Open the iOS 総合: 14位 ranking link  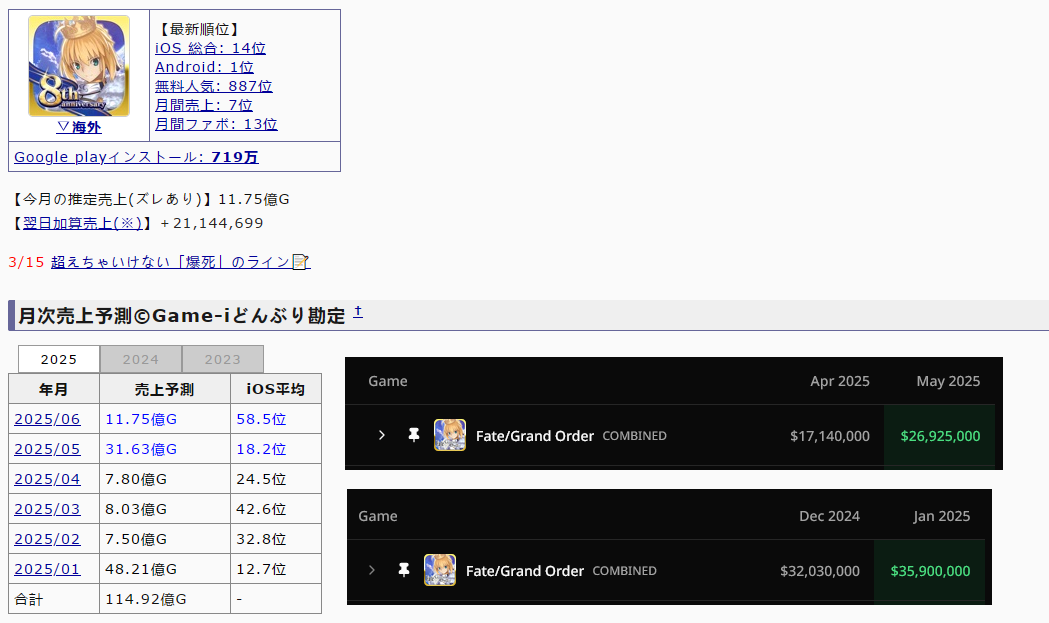click(x=210, y=48)
